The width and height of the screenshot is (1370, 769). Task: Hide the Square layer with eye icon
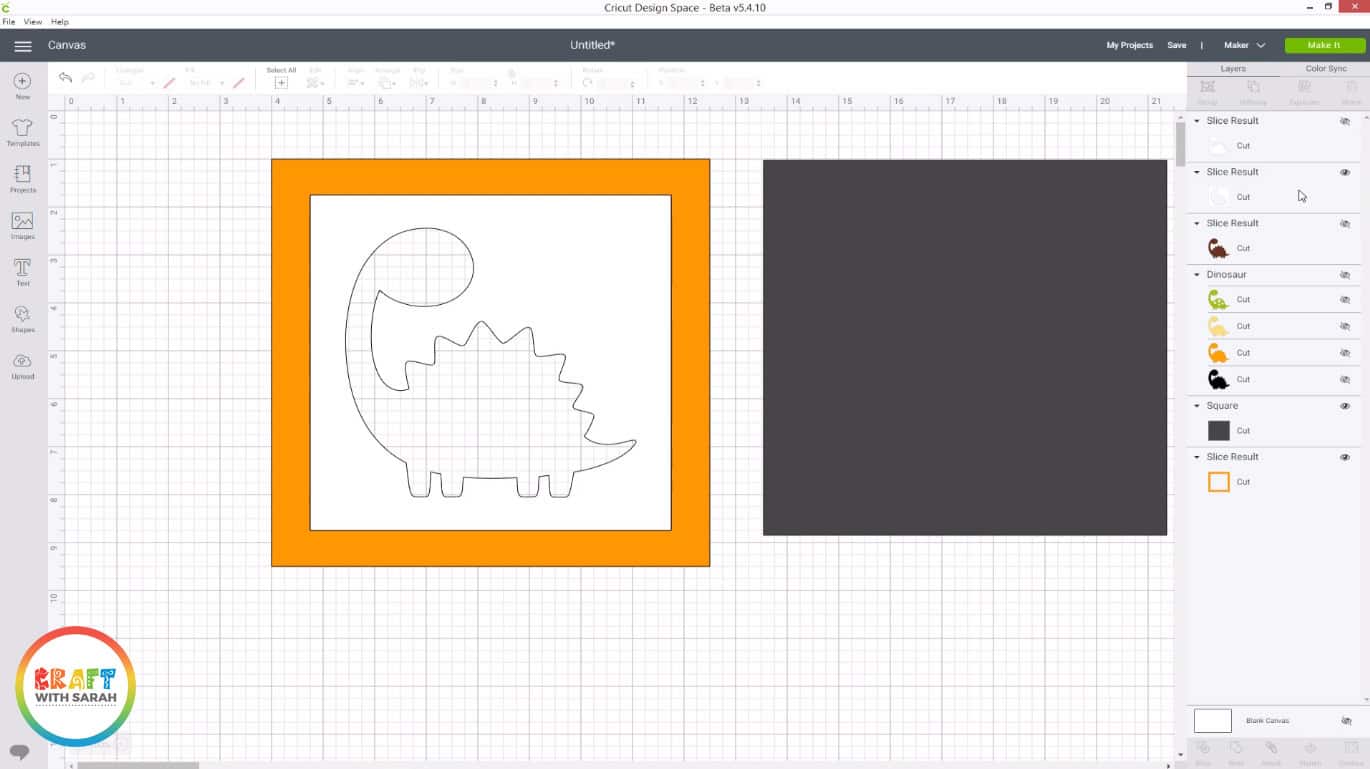[1345, 406]
